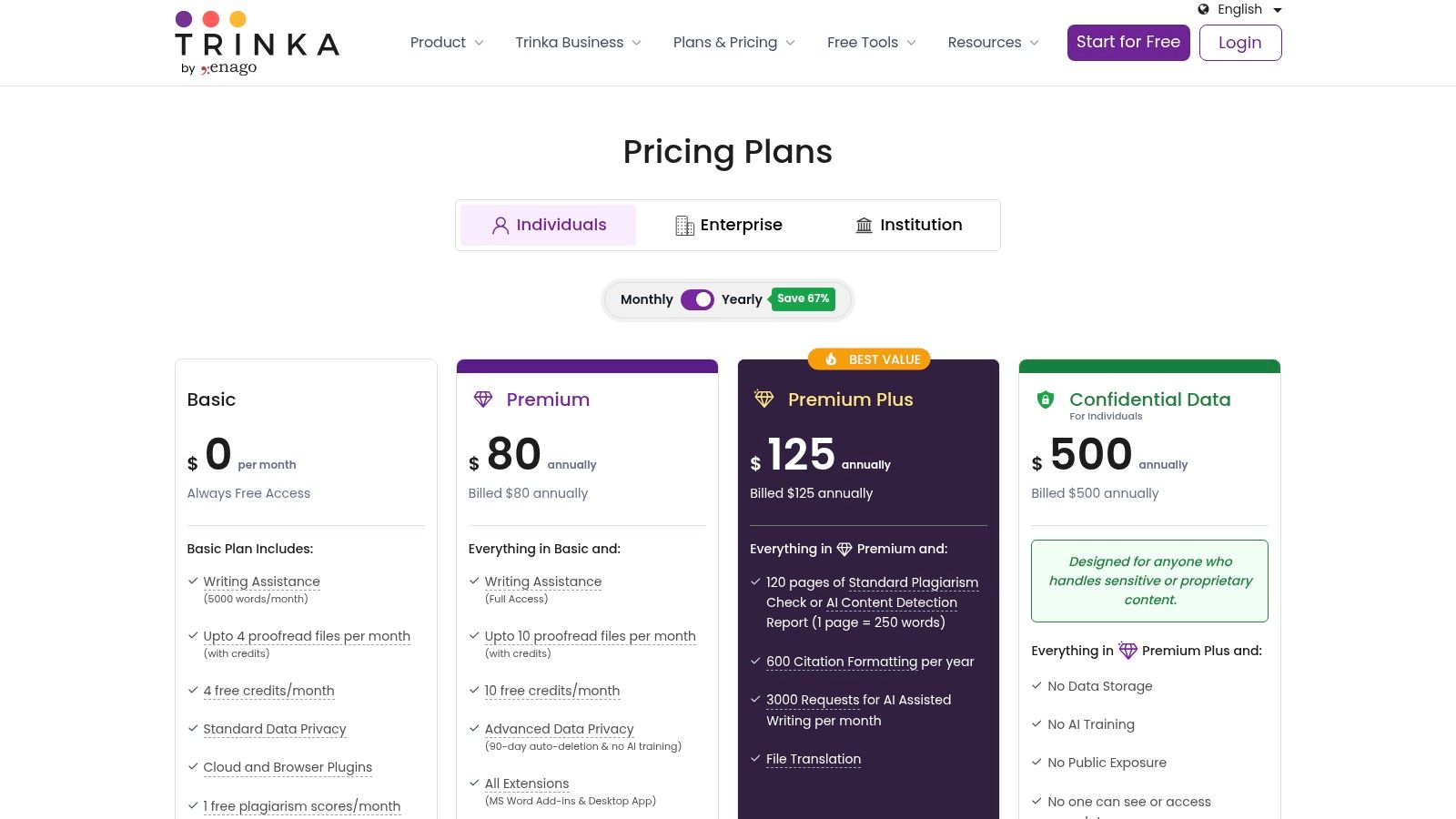Click the Trinka logo
Screen dimensions: 1456x819
(257, 43)
